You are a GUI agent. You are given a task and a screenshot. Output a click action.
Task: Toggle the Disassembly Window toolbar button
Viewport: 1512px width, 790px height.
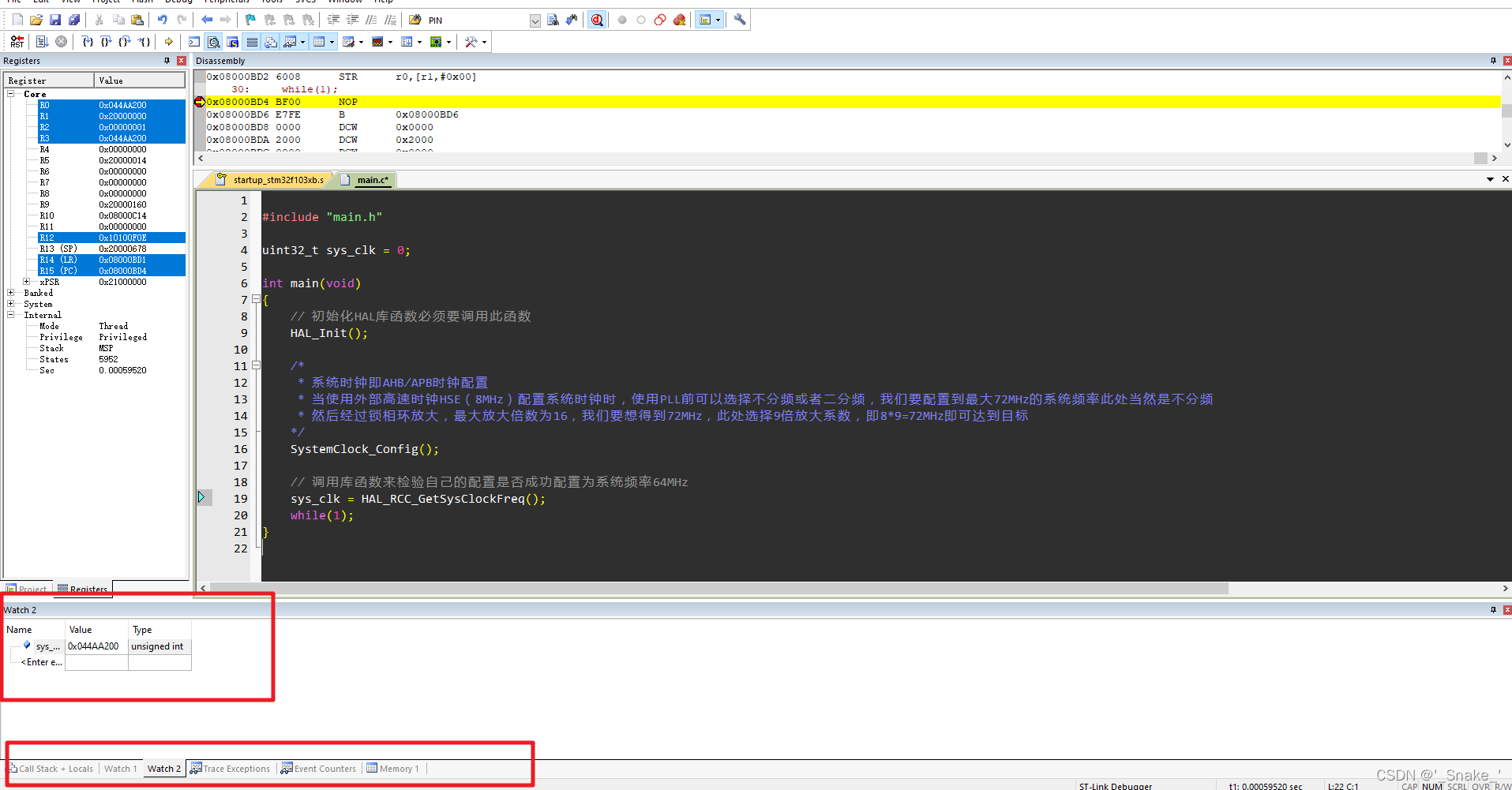click(214, 42)
